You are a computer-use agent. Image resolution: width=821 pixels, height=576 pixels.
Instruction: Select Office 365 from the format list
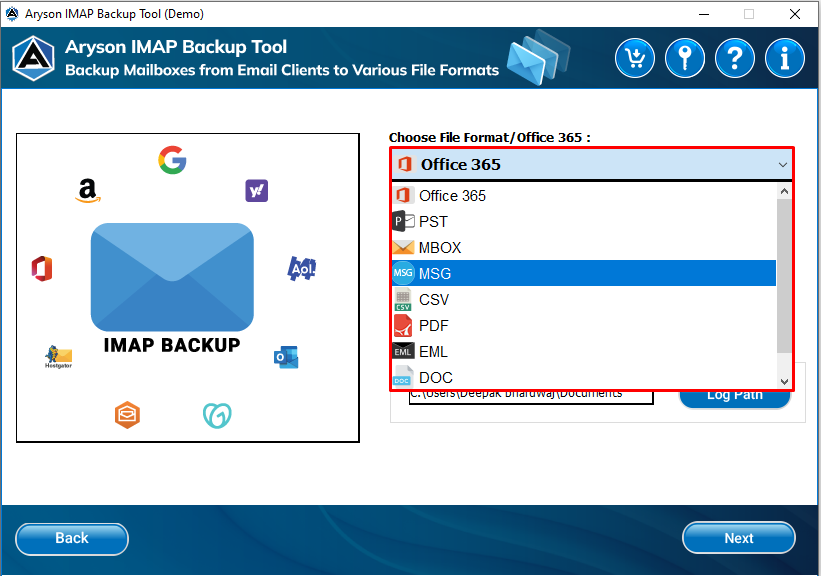(x=584, y=195)
